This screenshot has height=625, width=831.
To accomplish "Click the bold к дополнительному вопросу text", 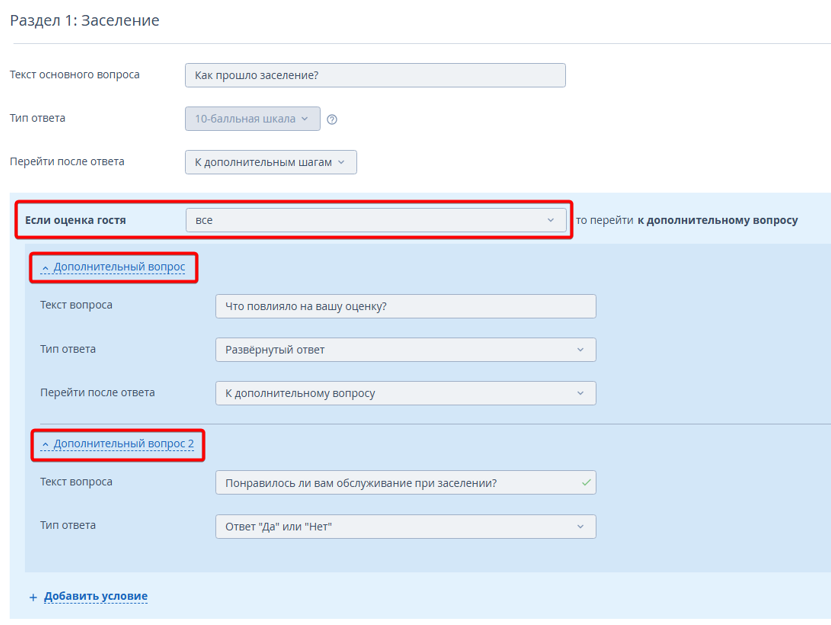I will (717, 220).
